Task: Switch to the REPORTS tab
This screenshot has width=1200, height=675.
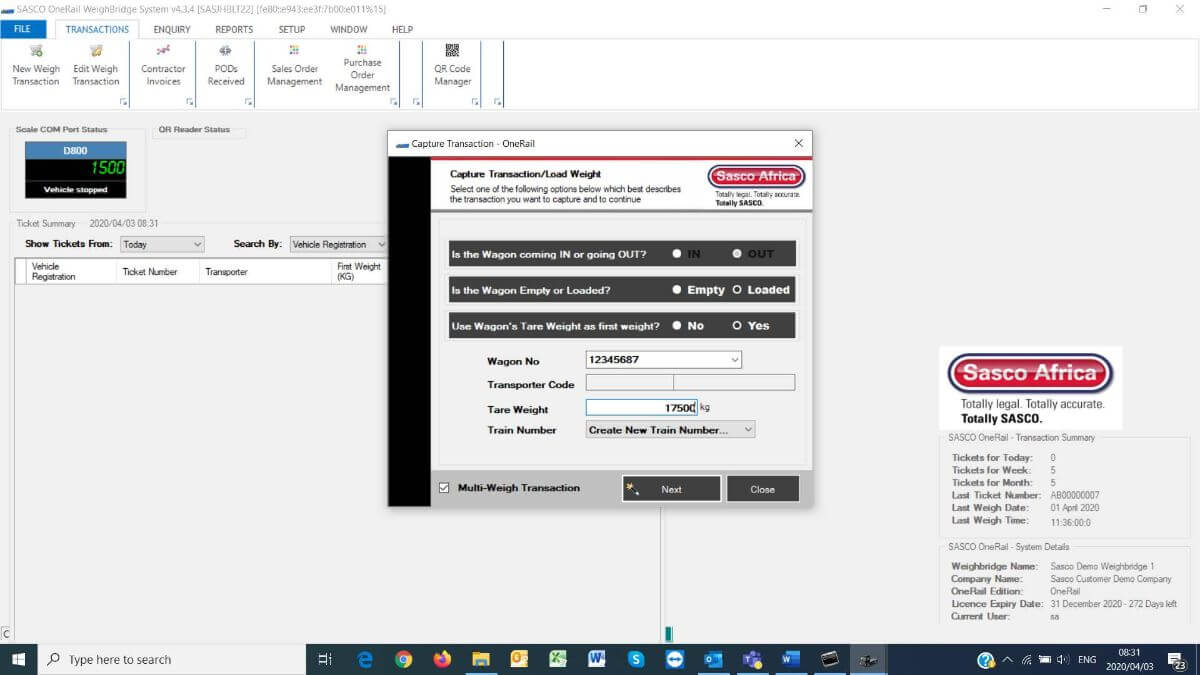Action: [x=234, y=29]
